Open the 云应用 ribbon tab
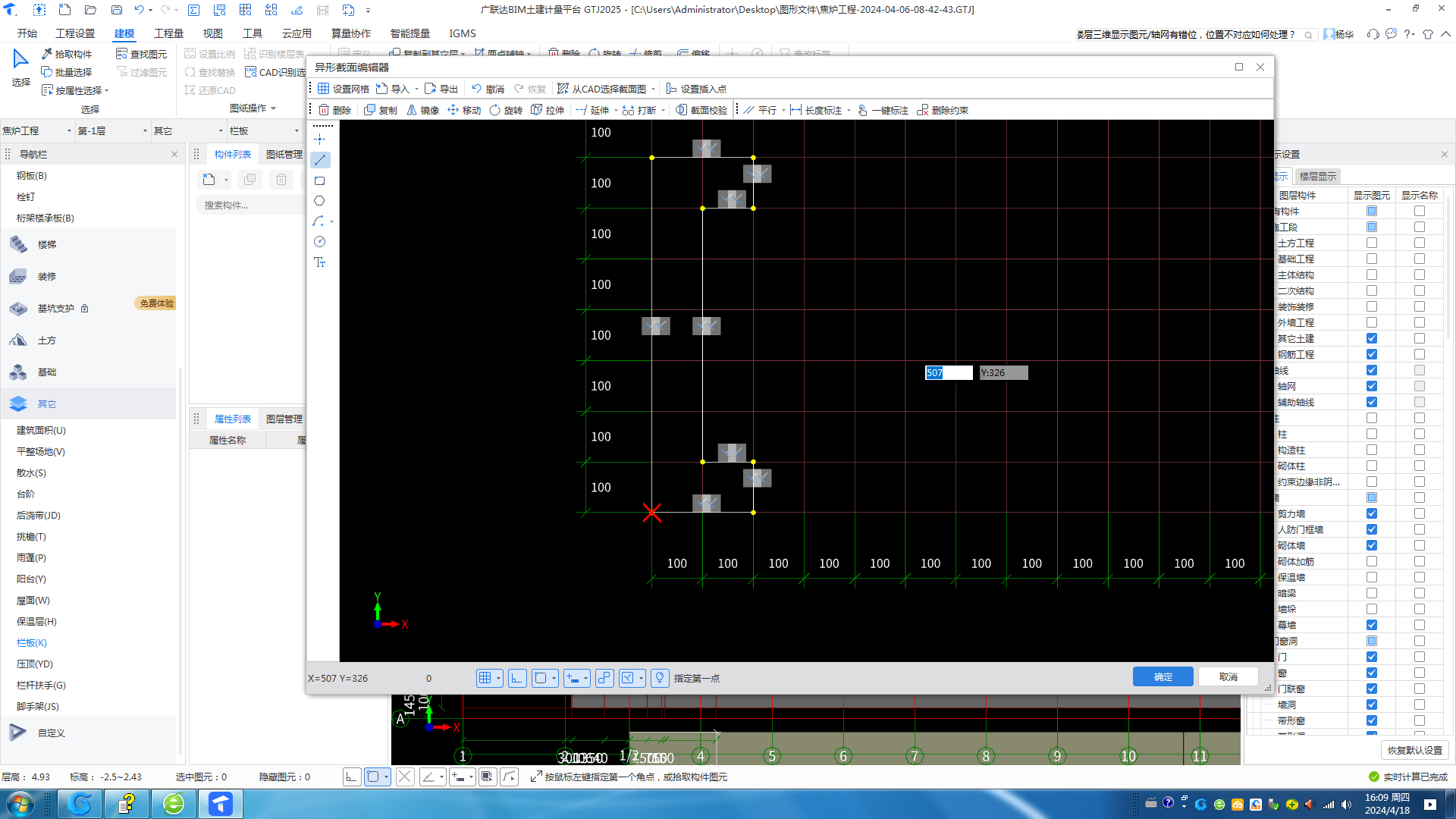Viewport: 1456px width, 819px height. tap(297, 33)
